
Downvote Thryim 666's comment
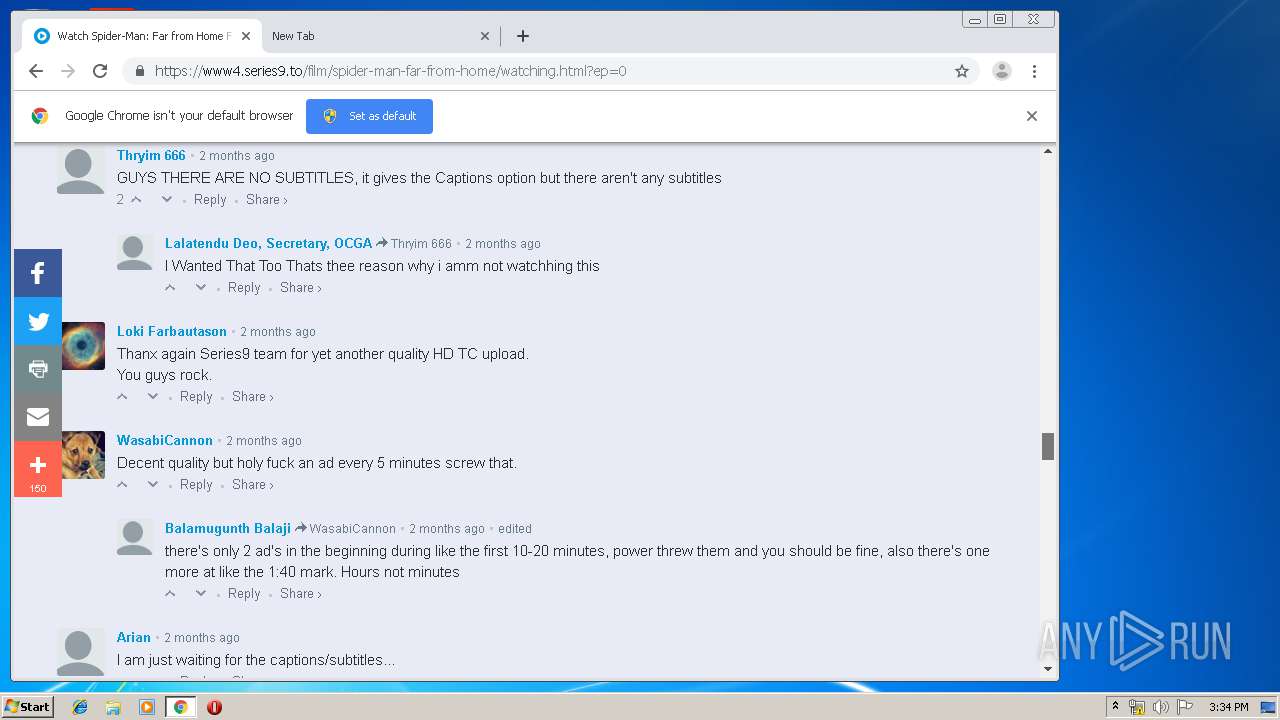(167, 200)
